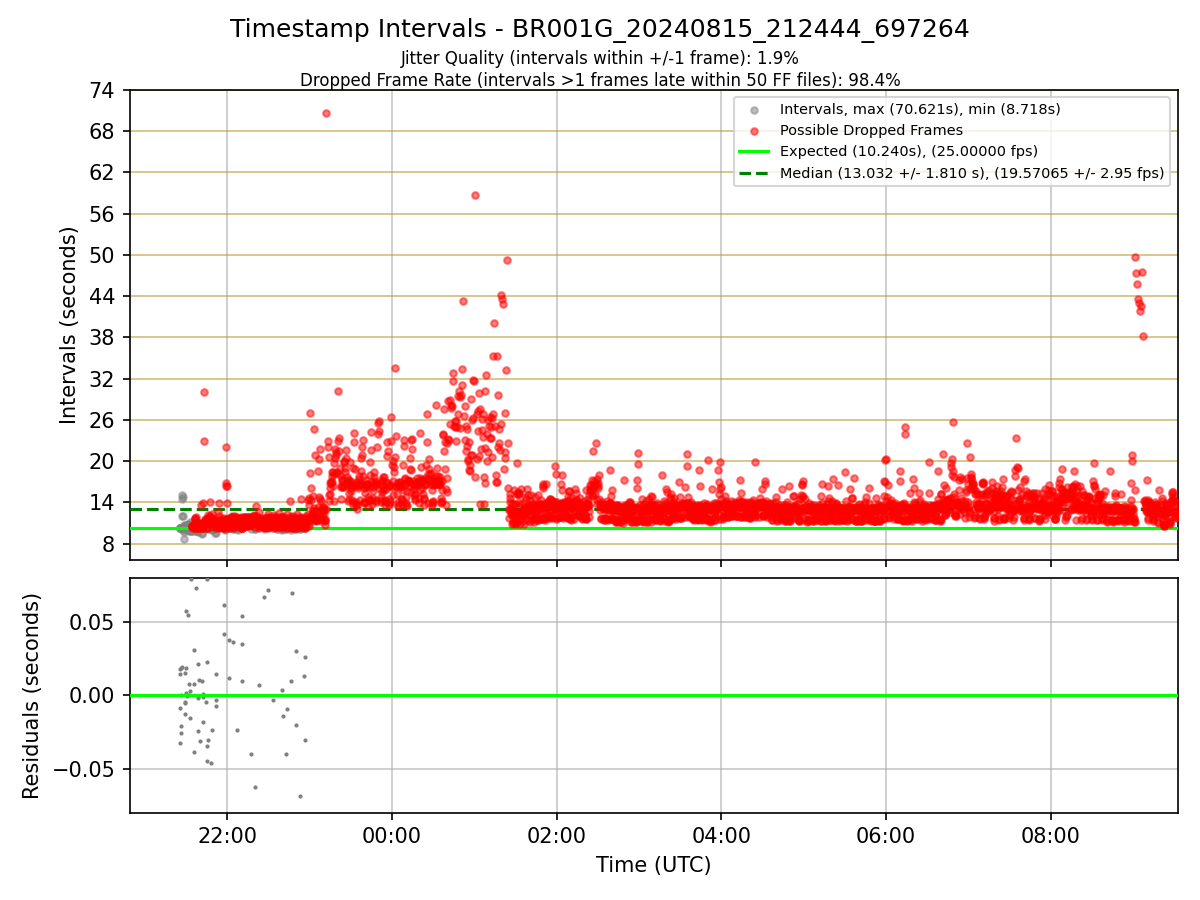1200x900 pixels.
Task: Select the 'Dropped Frame Rate' subtitle line
Action: 599,79
